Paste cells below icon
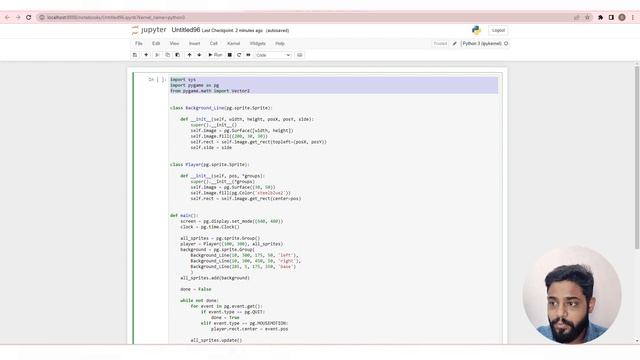Viewport: 640px width, 360px height. point(178,55)
